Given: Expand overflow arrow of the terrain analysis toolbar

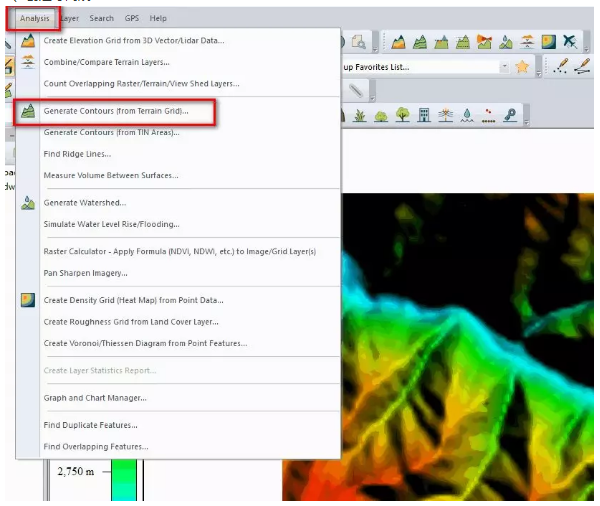Looking at the screenshot, I should (586, 49).
